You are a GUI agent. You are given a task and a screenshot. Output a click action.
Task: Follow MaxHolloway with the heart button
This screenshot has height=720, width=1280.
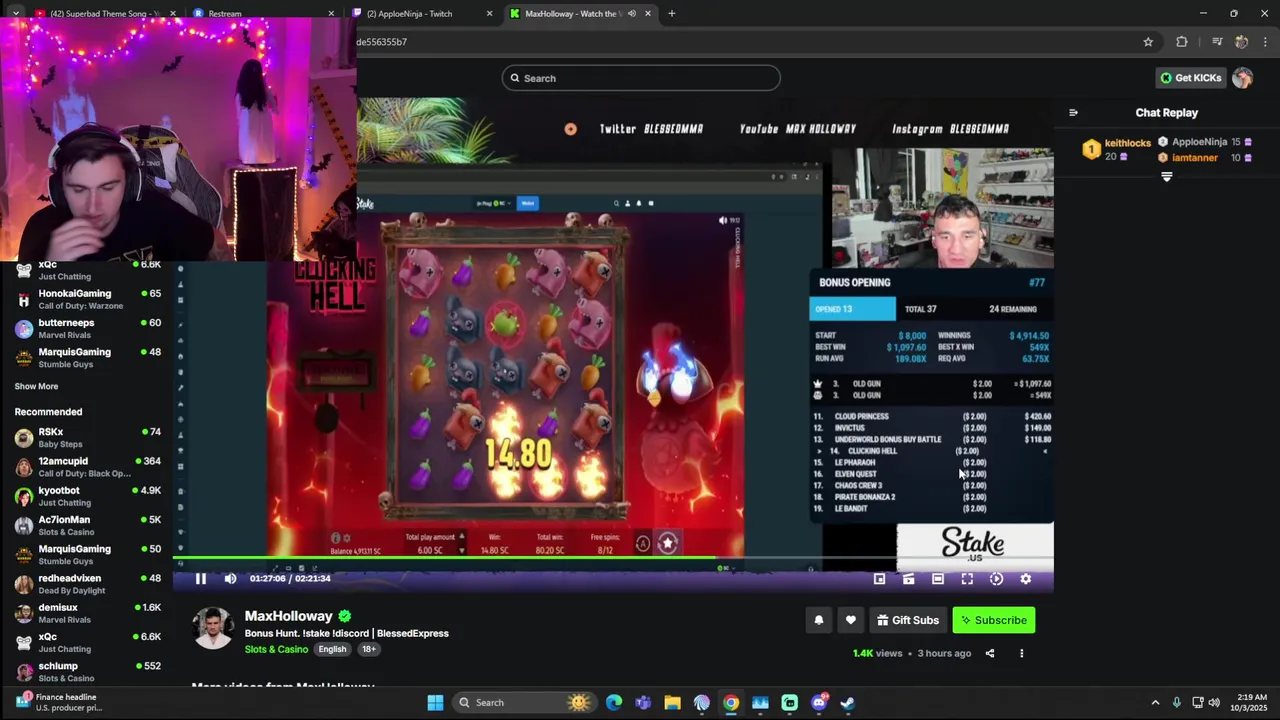851,620
